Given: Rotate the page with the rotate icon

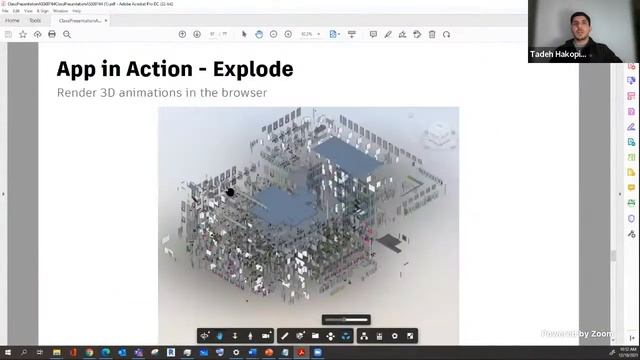Looking at the screenshot, I should [447, 35].
